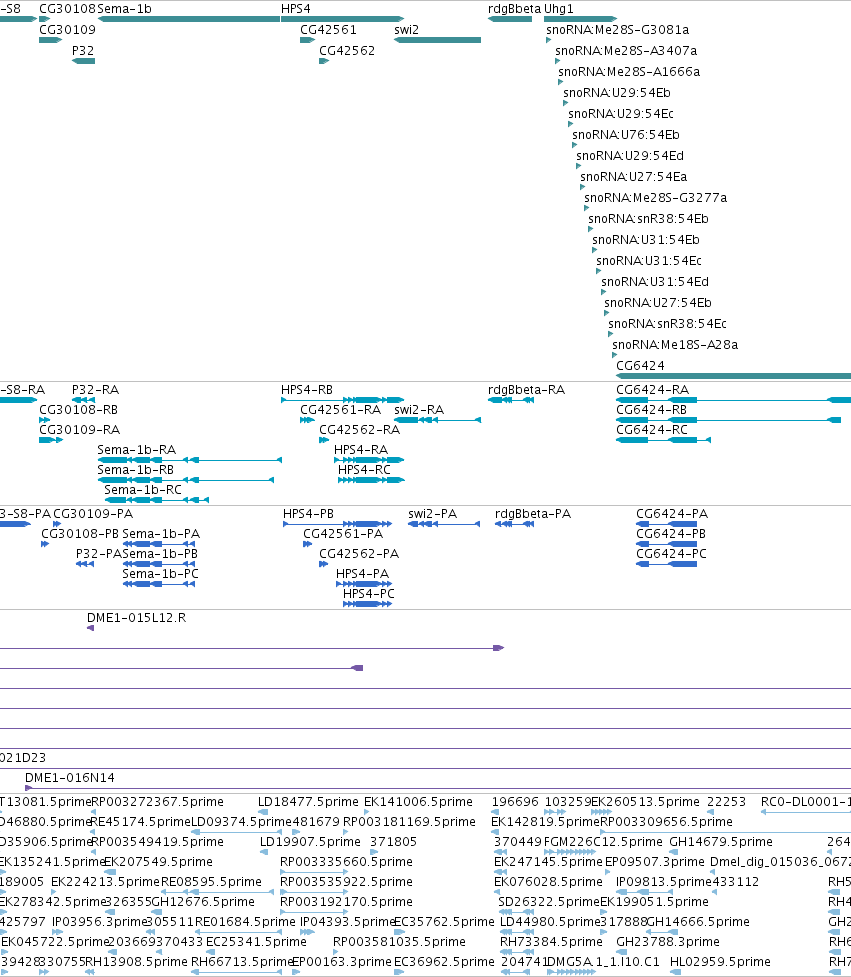Click the CG30108-PB protein label
The width and height of the screenshot is (851, 977).
pyautogui.click(x=80, y=533)
